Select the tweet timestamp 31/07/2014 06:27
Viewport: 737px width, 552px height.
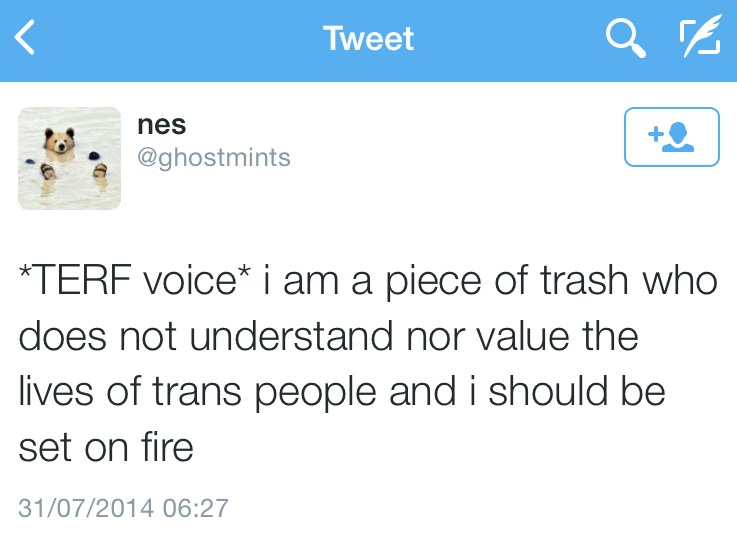pos(123,507)
